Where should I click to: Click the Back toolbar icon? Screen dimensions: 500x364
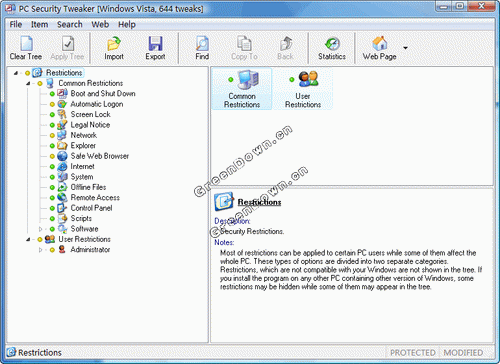[x=286, y=43]
